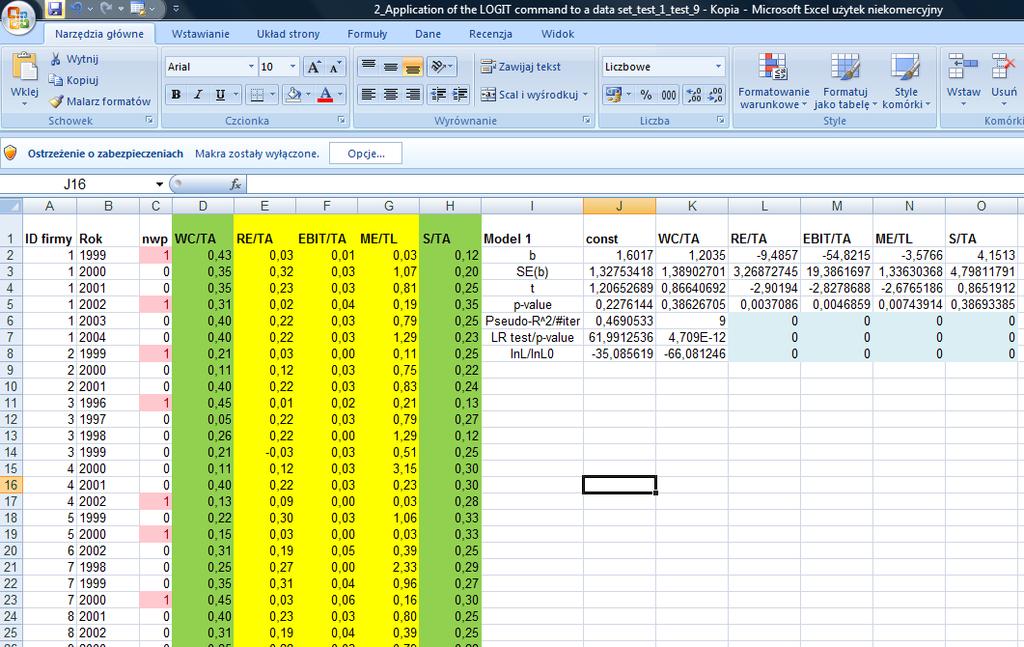Cut selection with Wytnij

(74, 59)
